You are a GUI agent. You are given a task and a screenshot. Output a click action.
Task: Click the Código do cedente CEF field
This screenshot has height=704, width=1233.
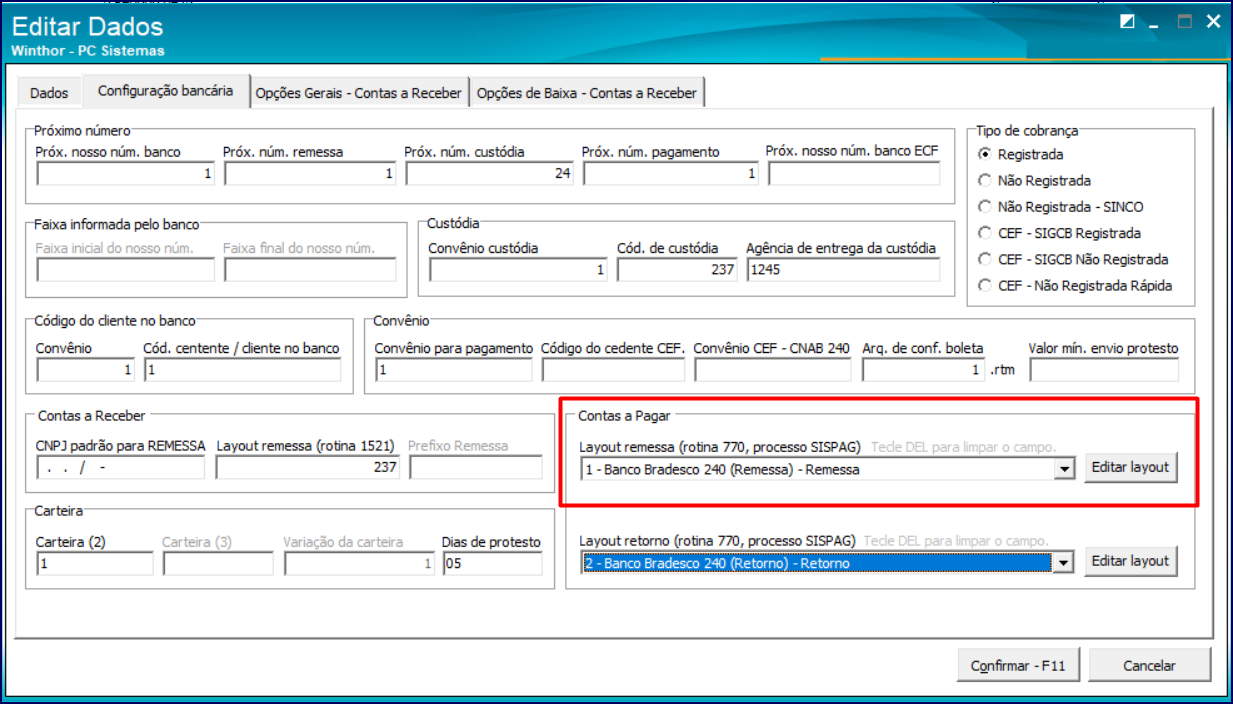(614, 370)
